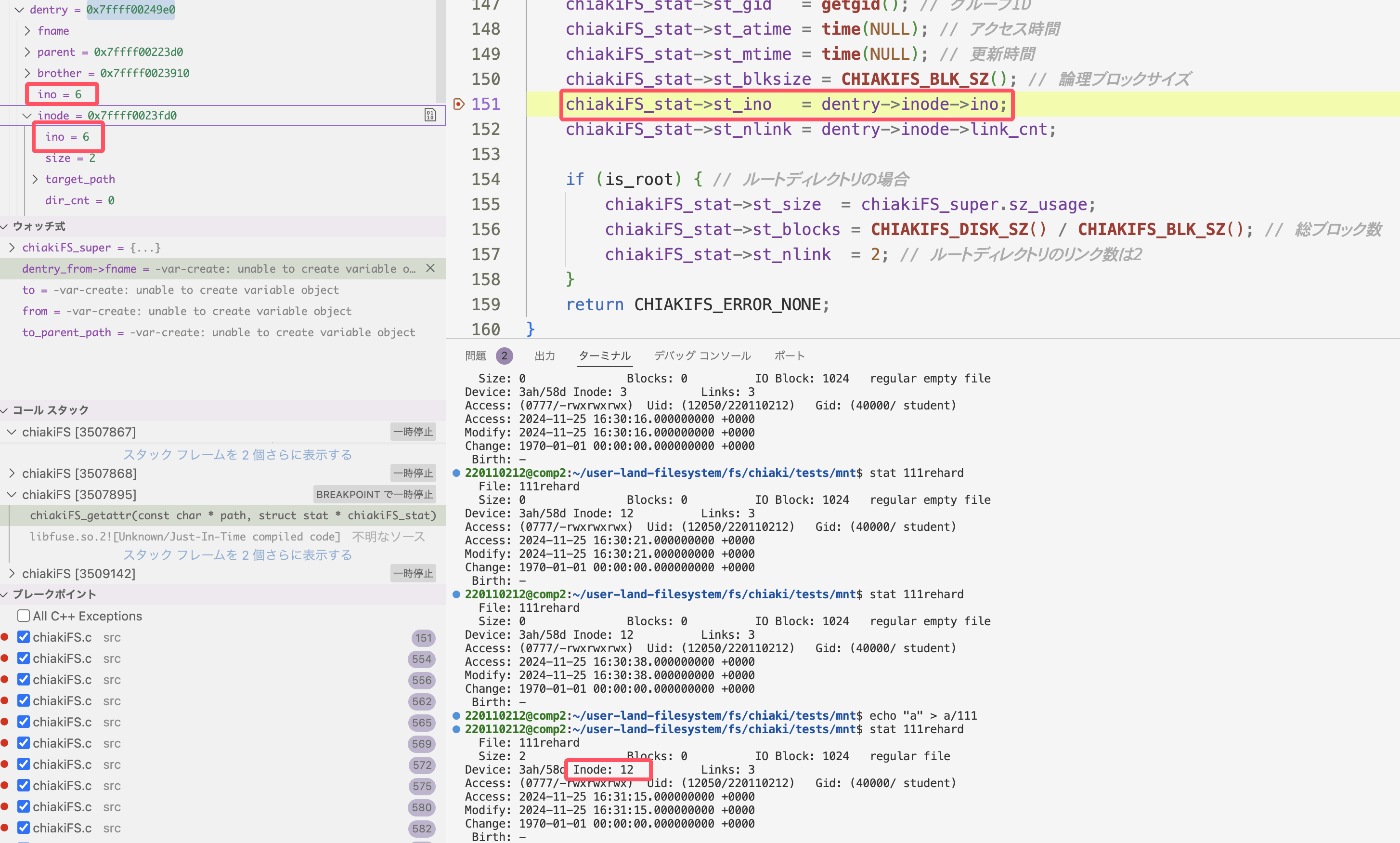Collapse the コール スタック section
Screen dimensions: 1400x843
tap(4, 410)
